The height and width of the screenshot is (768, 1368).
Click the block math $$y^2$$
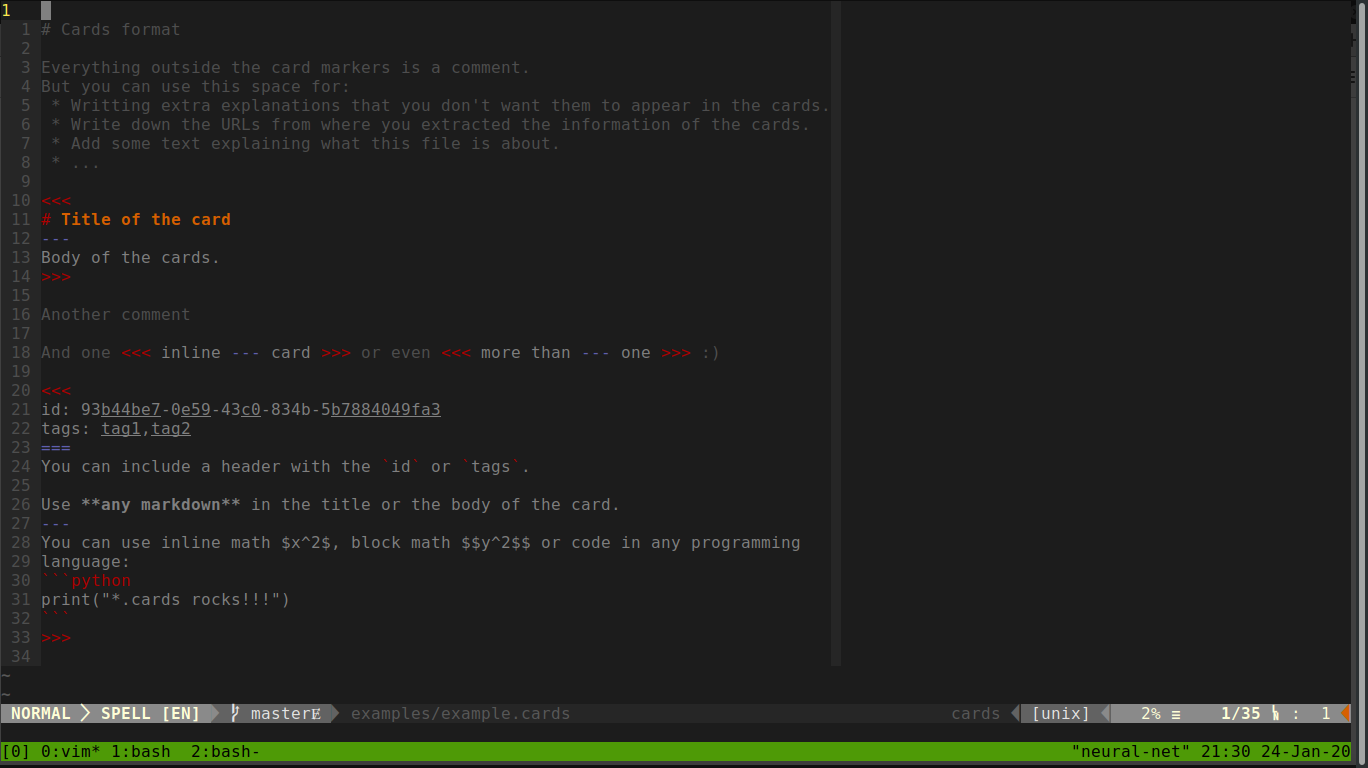(495, 542)
